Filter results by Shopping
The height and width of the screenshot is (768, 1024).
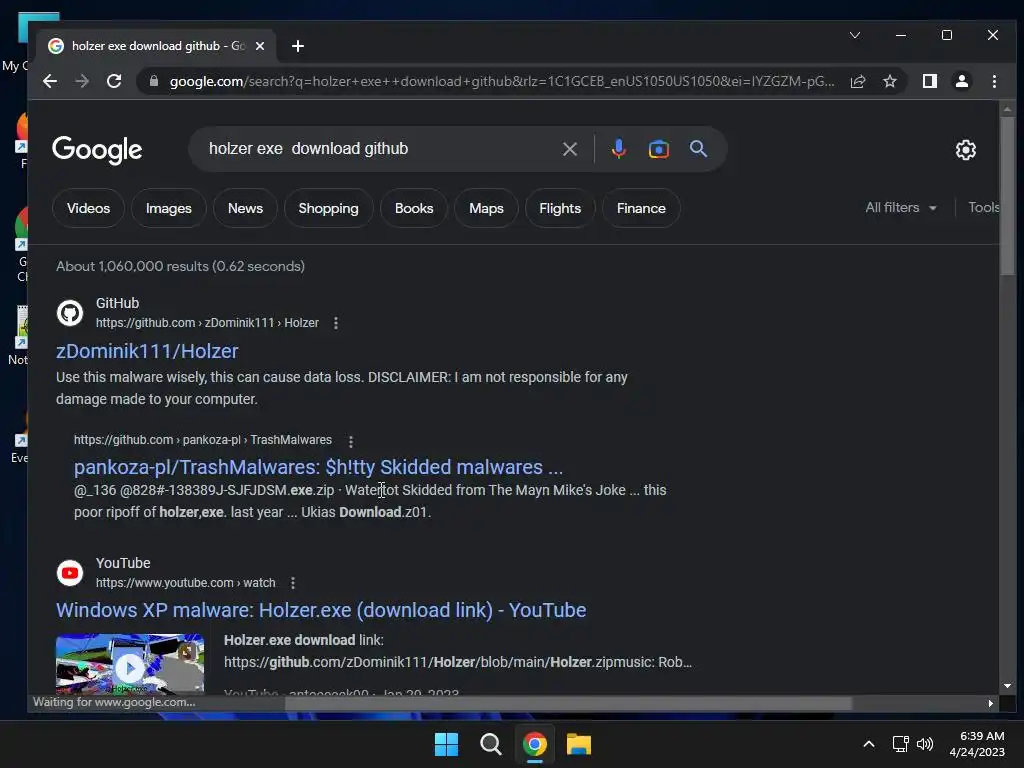pyautogui.click(x=328, y=208)
